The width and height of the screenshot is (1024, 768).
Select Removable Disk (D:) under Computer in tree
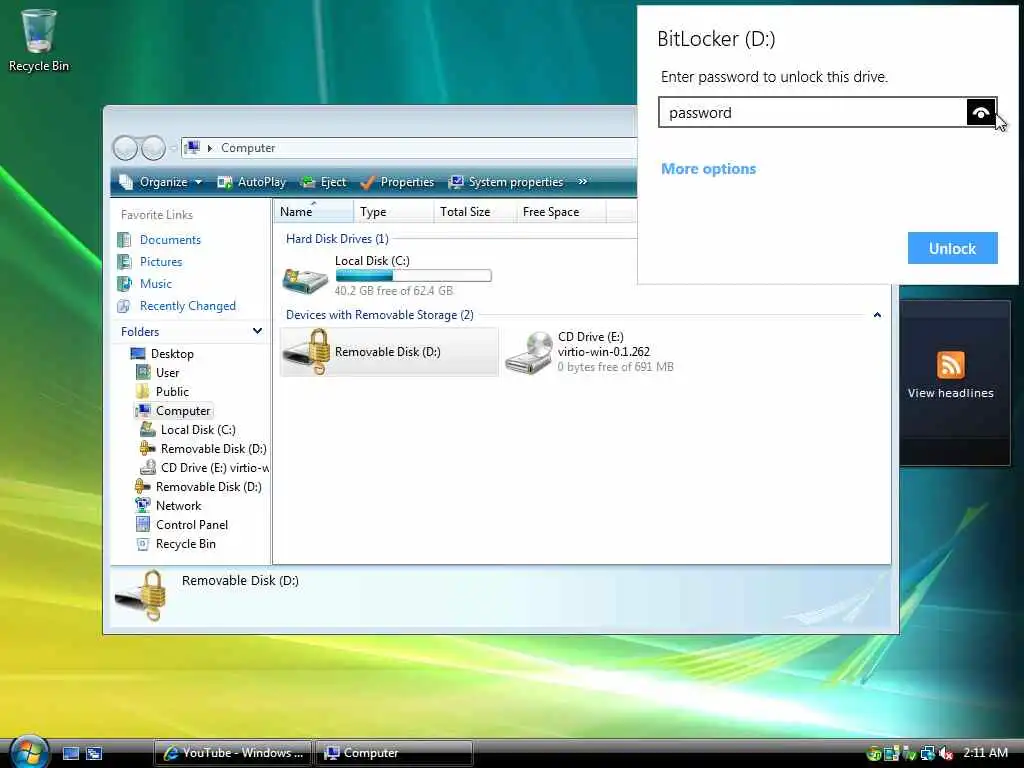point(214,449)
